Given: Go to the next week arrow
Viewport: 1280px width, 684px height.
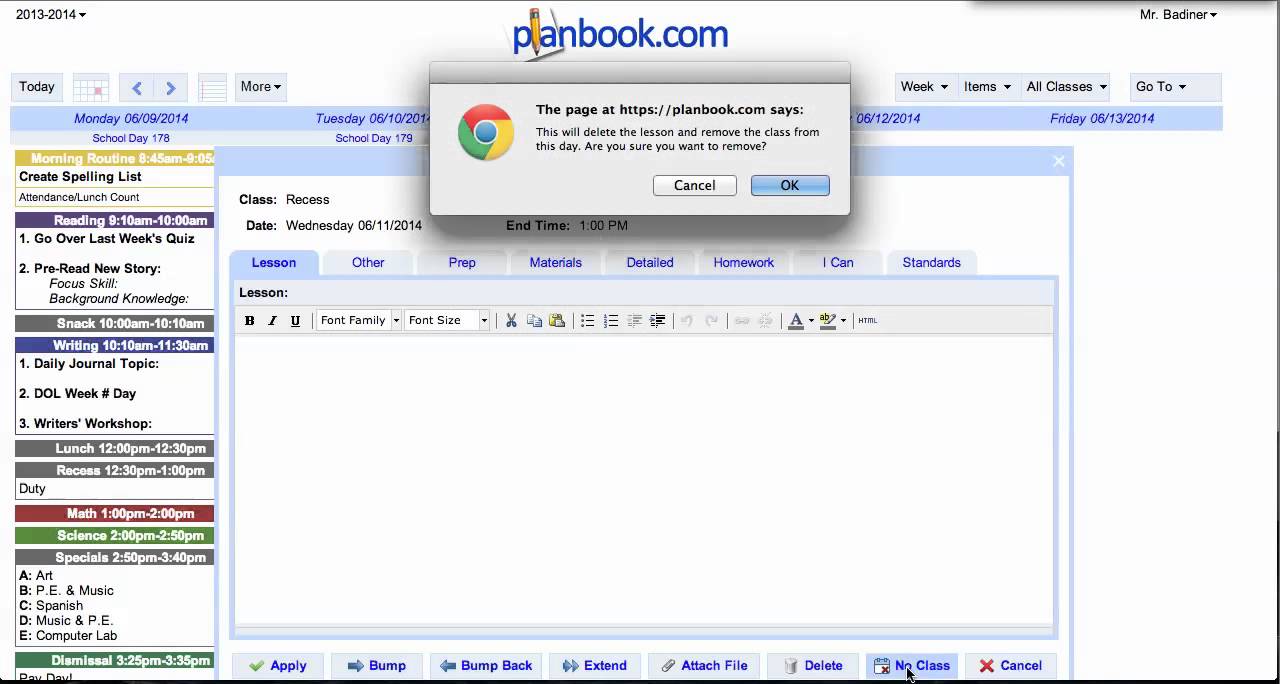Looking at the screenshot, I should [171, 87].
